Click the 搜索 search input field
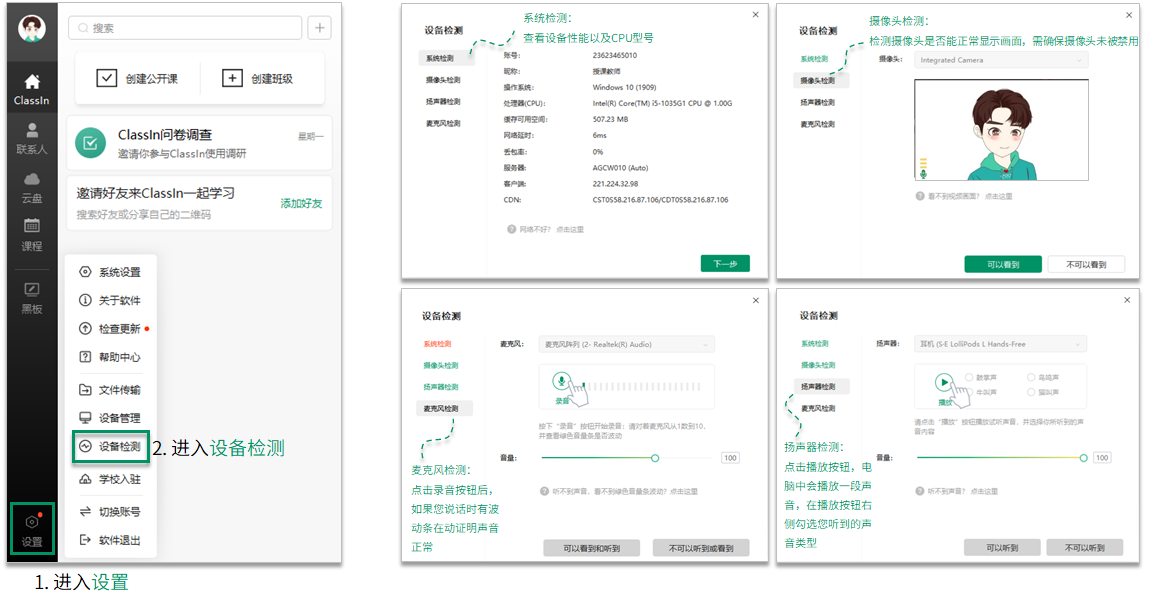The width and height of the screenshot is (1156, 603). click(x=185, y=28)
